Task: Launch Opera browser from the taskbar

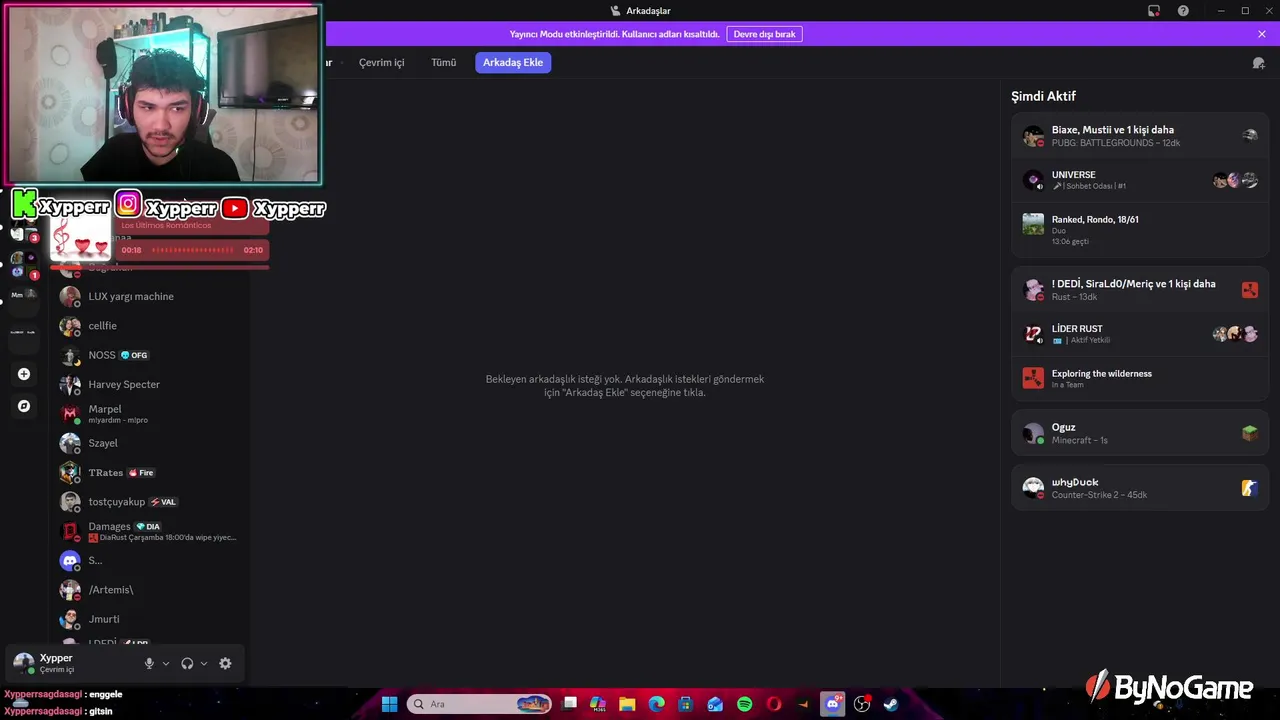Action: [x=773, y=704]
